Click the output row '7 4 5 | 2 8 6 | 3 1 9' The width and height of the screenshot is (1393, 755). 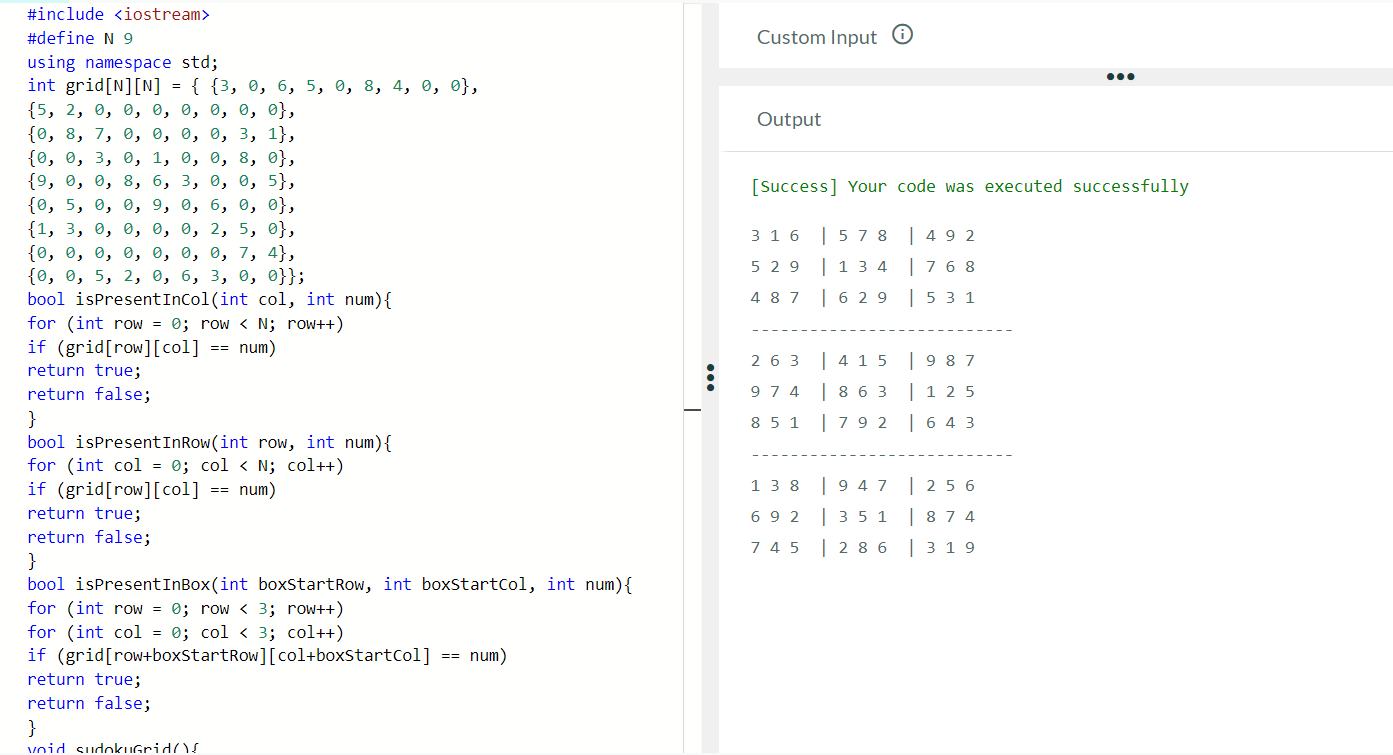click(863, 548)
